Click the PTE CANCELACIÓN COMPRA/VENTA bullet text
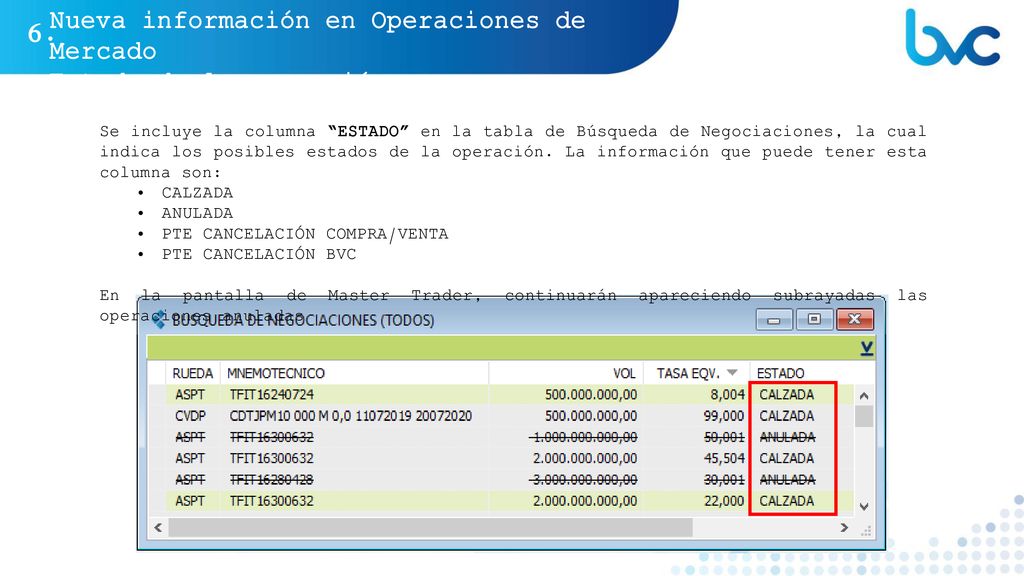Viewport: 1024px width, 576px height. tap(305, 234)
